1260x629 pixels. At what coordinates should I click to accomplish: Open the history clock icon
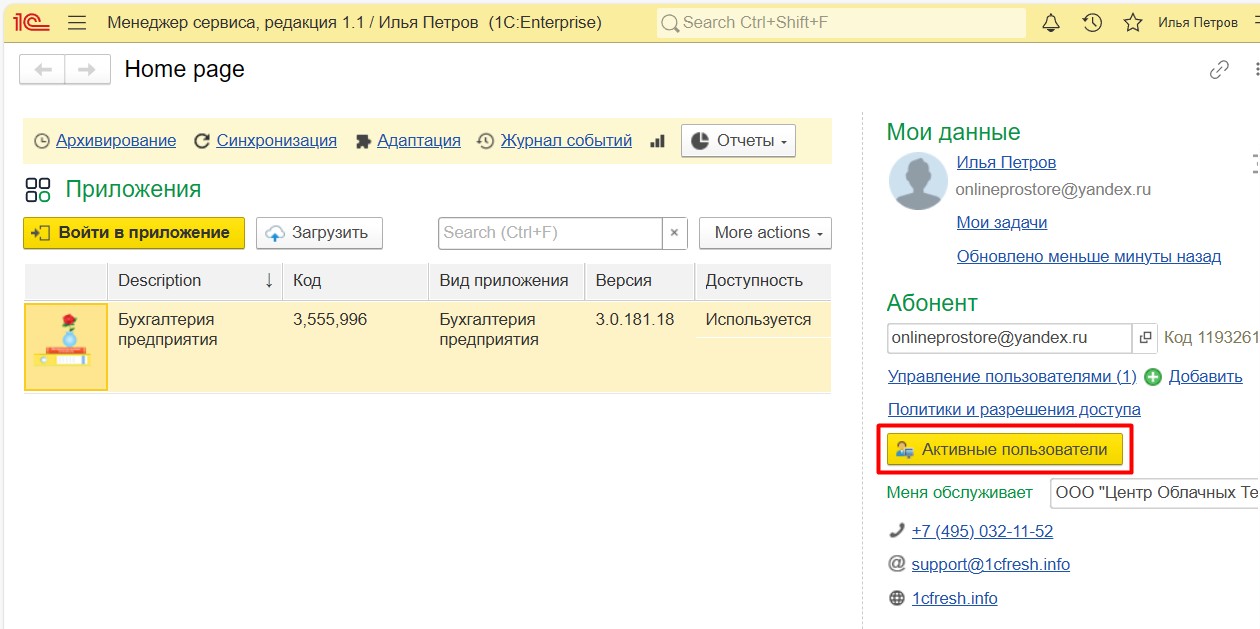click(1092, 22)
